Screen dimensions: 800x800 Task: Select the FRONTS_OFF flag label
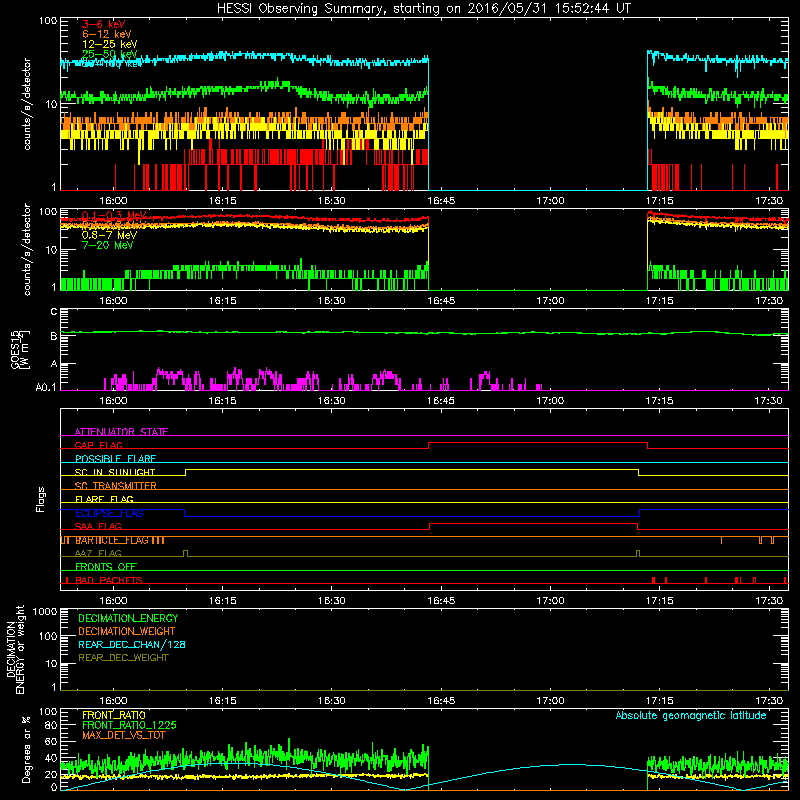(x=106, y=566)
